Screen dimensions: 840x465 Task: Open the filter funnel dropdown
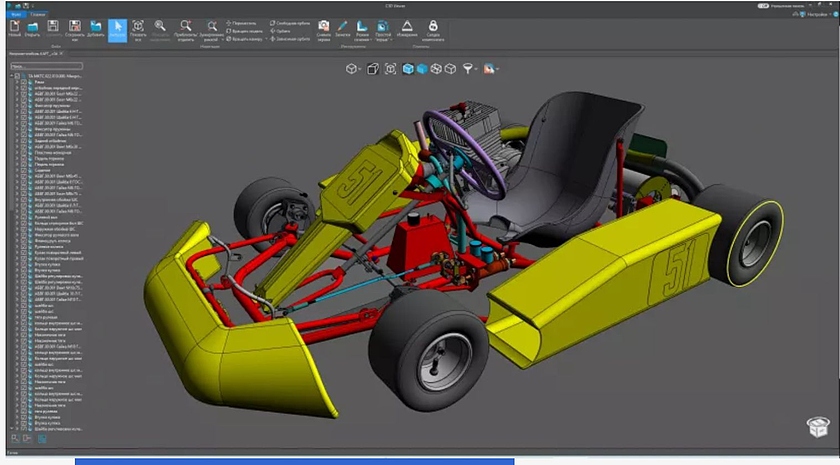pos(468,69)
